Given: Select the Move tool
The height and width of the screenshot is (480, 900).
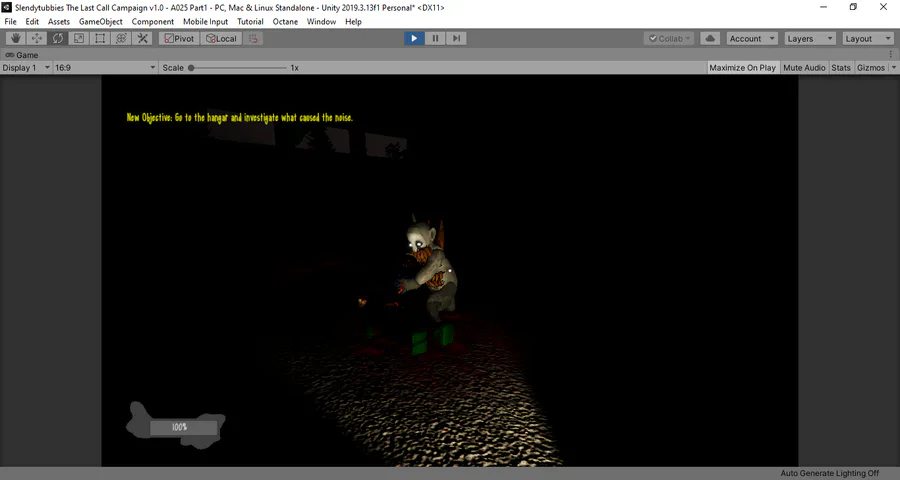Looking at the screenshot, I should pyautogui.click(x=37, y=38).
